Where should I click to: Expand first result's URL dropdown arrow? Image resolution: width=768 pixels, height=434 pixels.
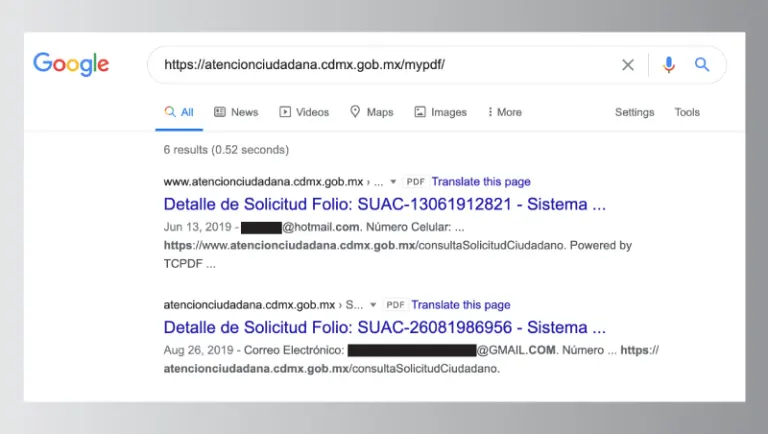click(393, 182)
